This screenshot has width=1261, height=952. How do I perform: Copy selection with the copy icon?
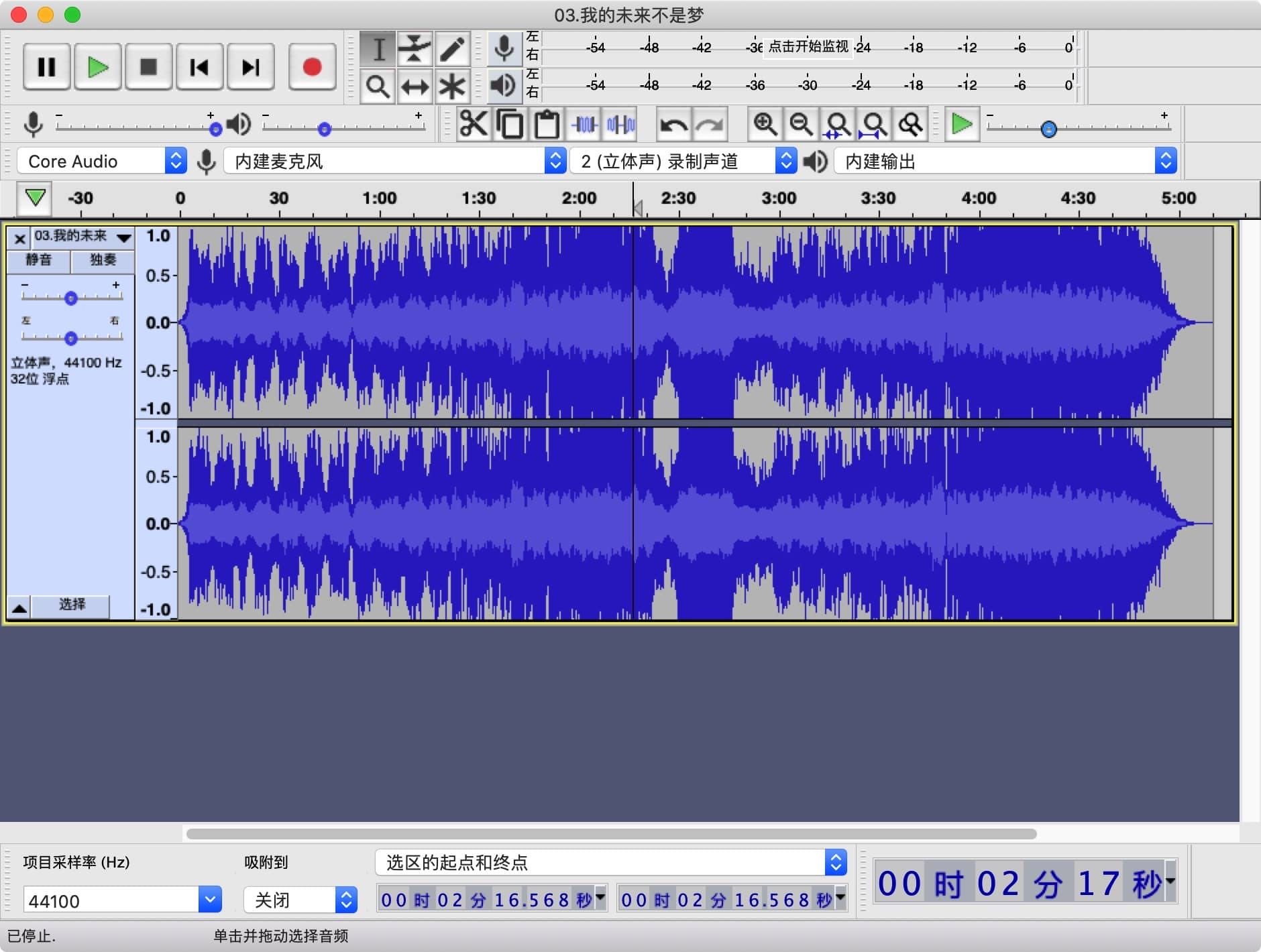pos(510,124)
